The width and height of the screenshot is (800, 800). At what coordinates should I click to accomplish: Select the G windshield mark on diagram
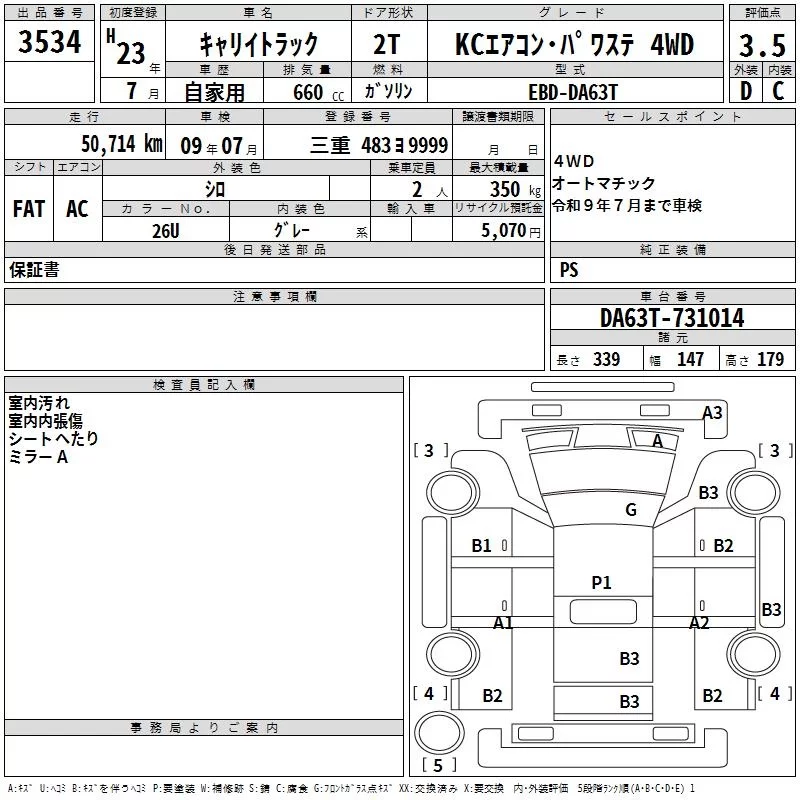(631, 509)
